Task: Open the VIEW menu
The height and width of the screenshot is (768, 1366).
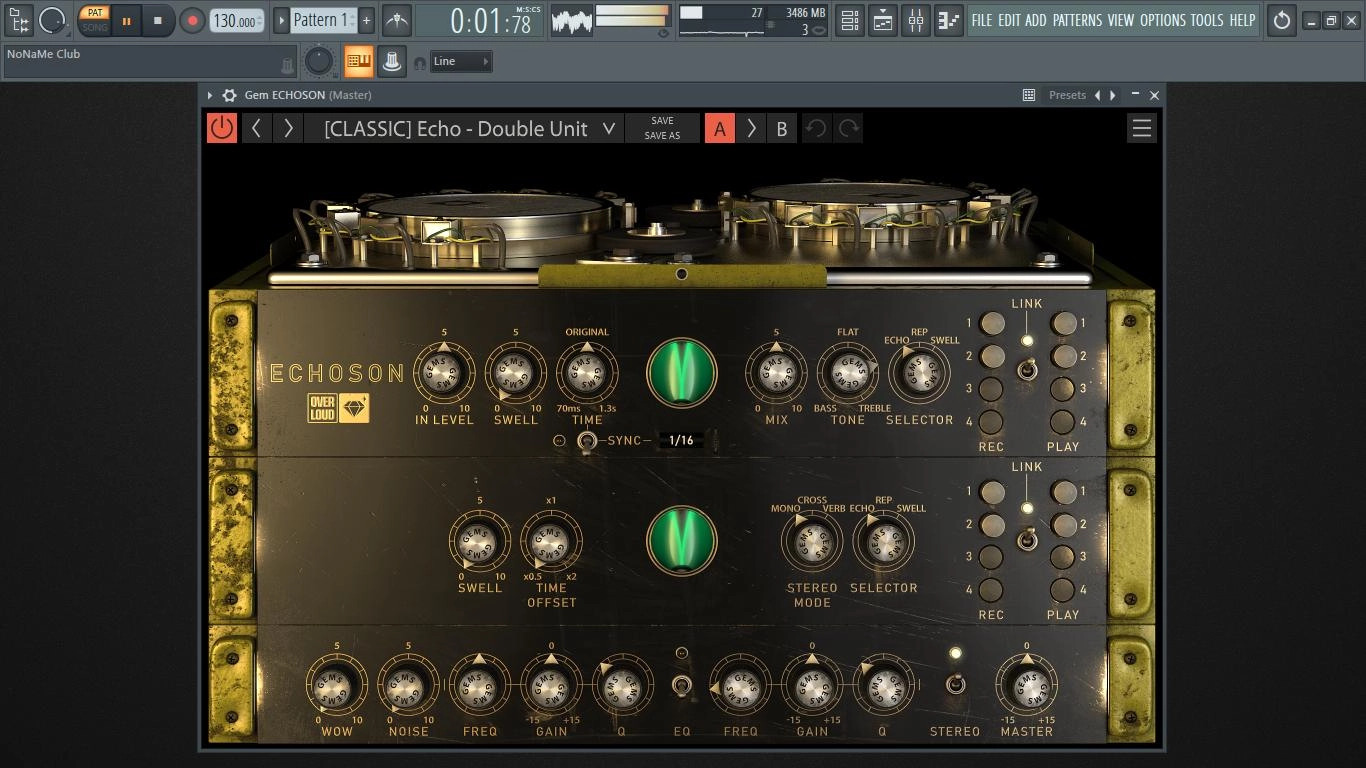Action: click(x=1121, y=20)
